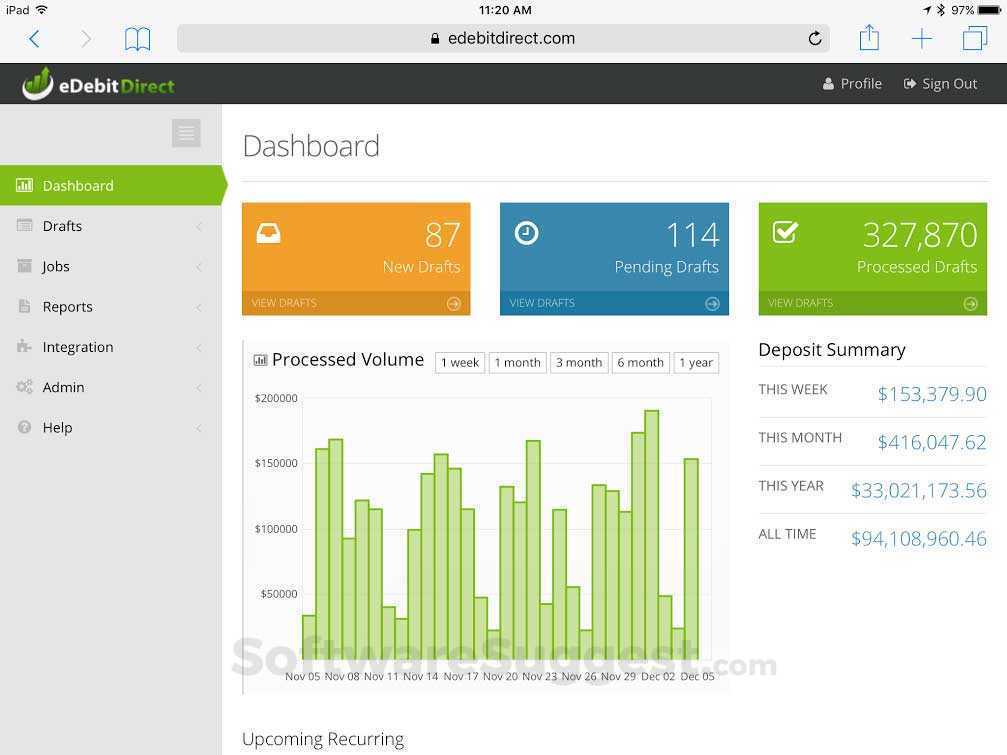Image resolution: width=1007 pixels, height=755 pixels.
Task: Open Admin settings via the gear icon
Action: [24, 387]
